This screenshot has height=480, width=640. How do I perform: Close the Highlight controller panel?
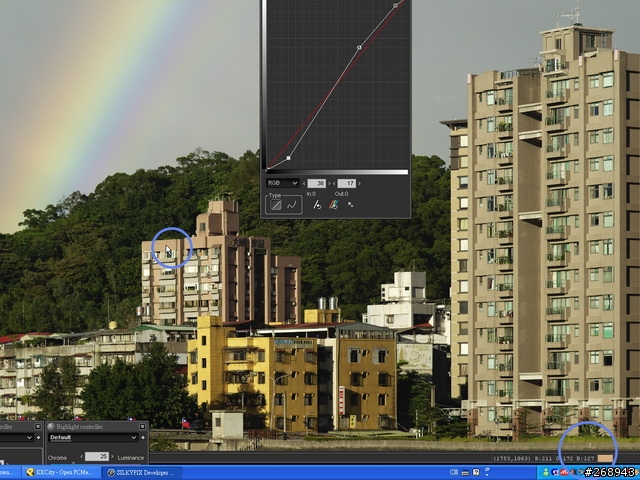(x=142, y=427)
